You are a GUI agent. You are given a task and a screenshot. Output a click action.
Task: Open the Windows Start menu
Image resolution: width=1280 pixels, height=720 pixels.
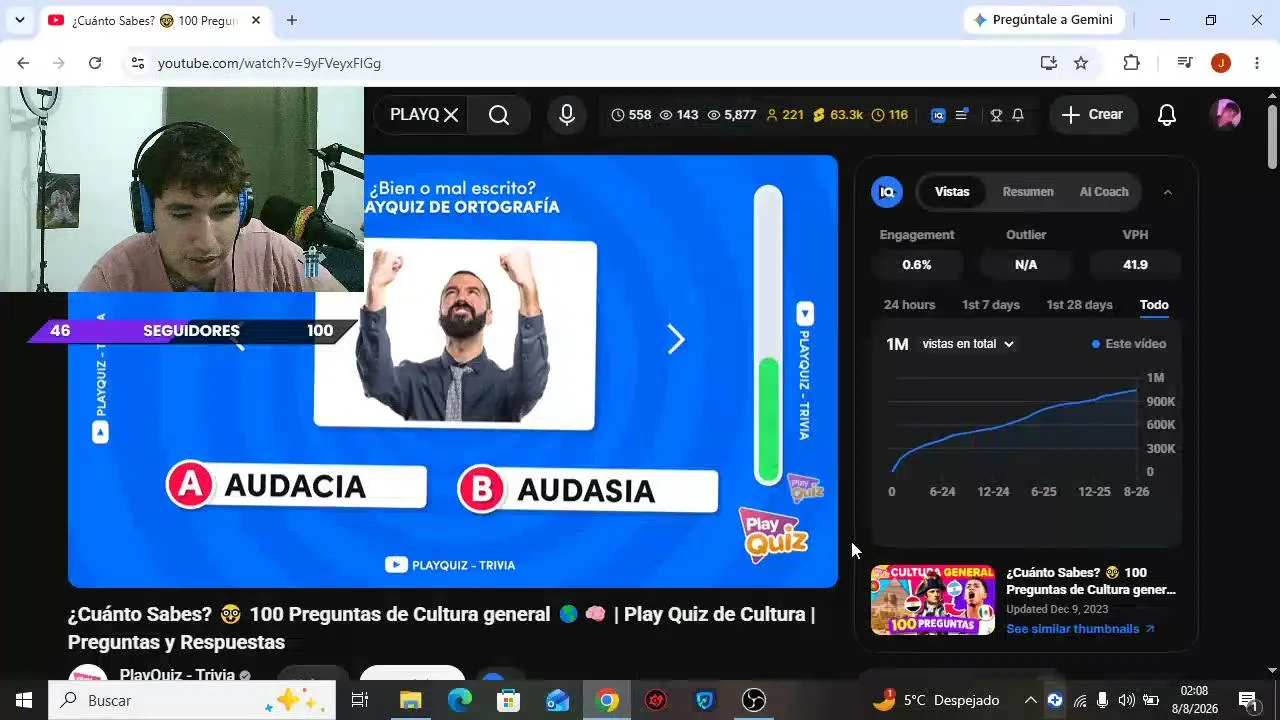[24, 700]
